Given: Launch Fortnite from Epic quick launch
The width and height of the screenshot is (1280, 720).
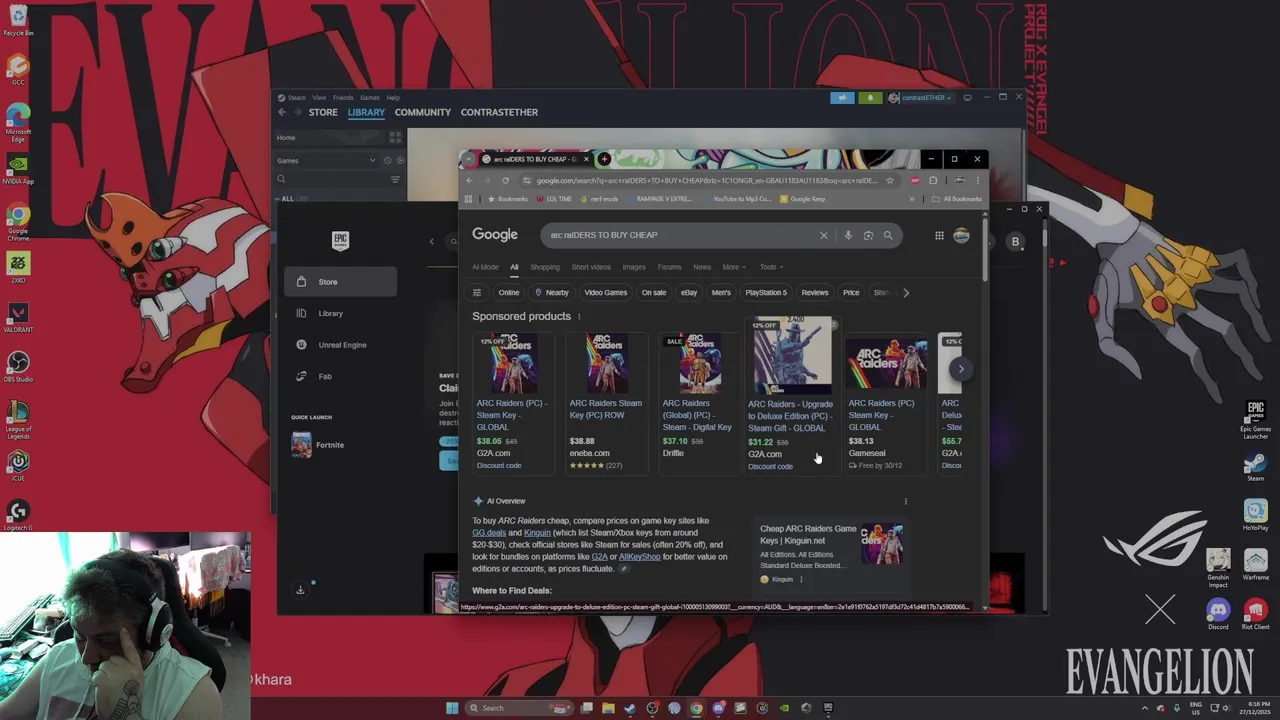Looking at the screenshot, I should pyautogui.click(x=318, y=445).
